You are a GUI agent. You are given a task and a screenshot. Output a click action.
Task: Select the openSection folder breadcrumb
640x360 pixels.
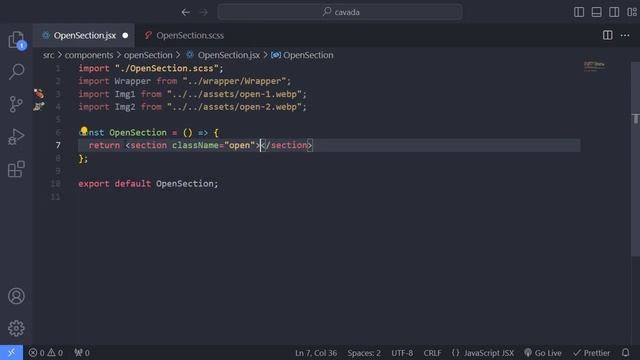point(148,55)
